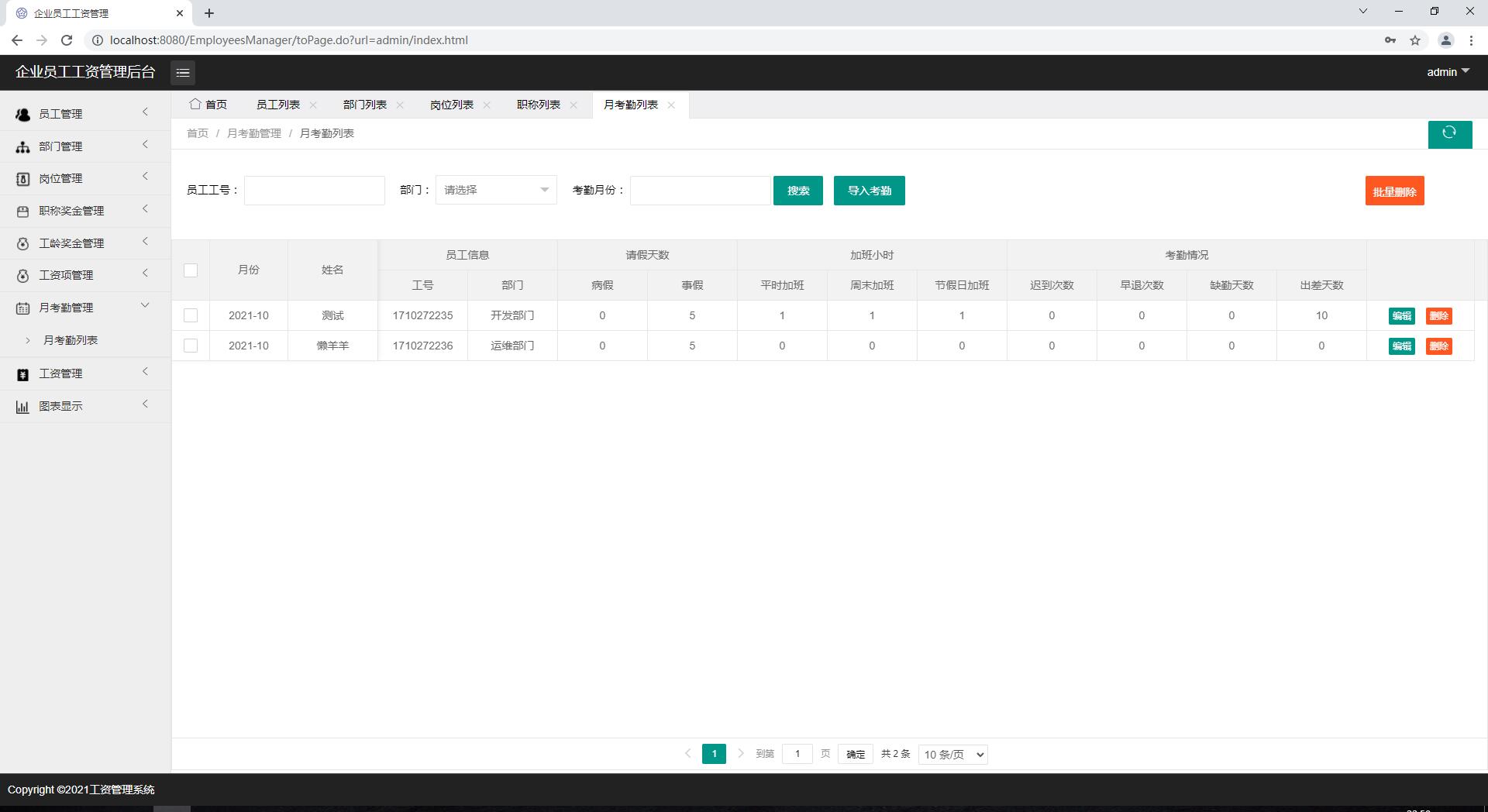Close the 员工列表 tab
The width and height of the screenshot is (1488, 812).
point(313,105)
